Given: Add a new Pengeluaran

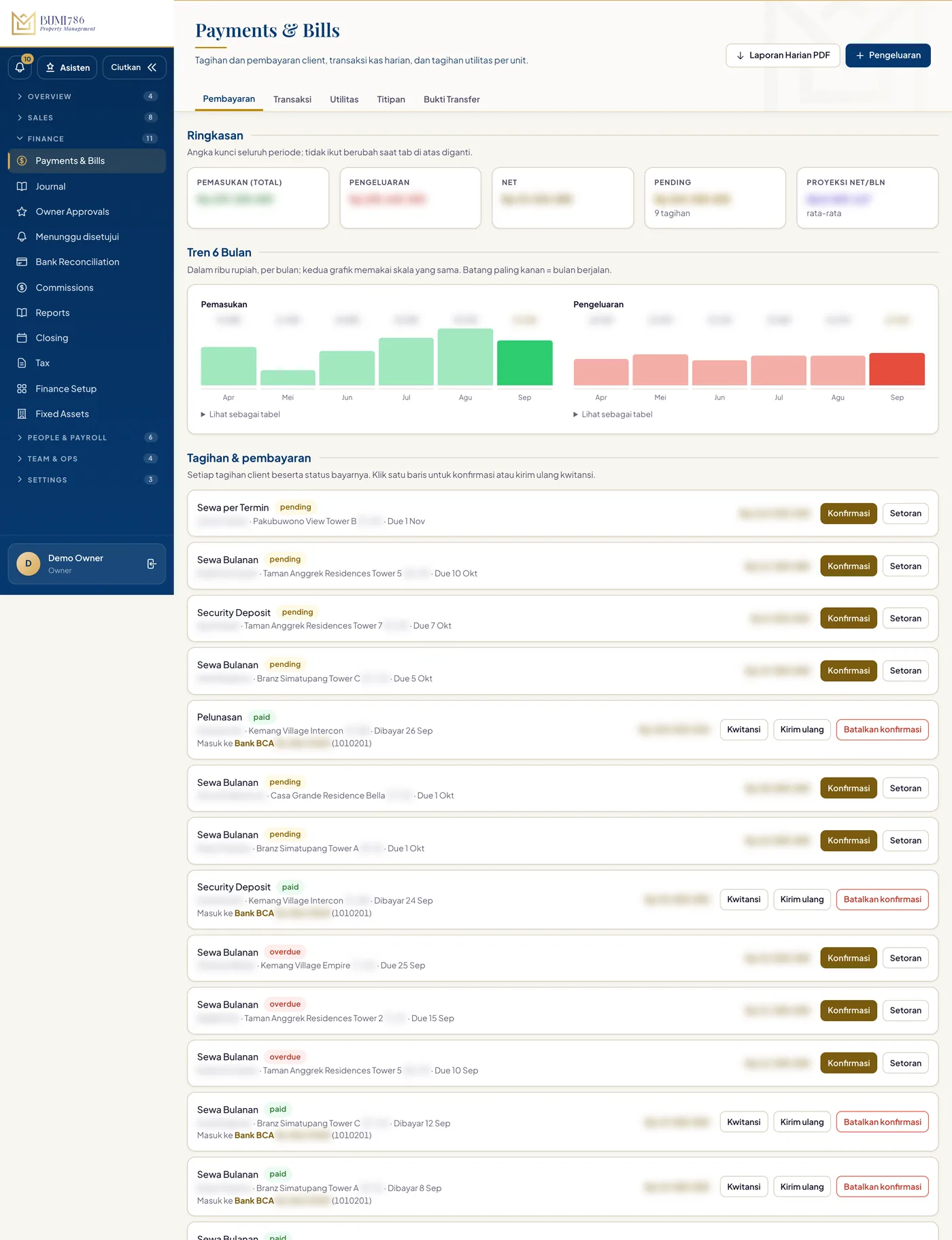Looking at the screenshot, I should (x=888, y=56).
